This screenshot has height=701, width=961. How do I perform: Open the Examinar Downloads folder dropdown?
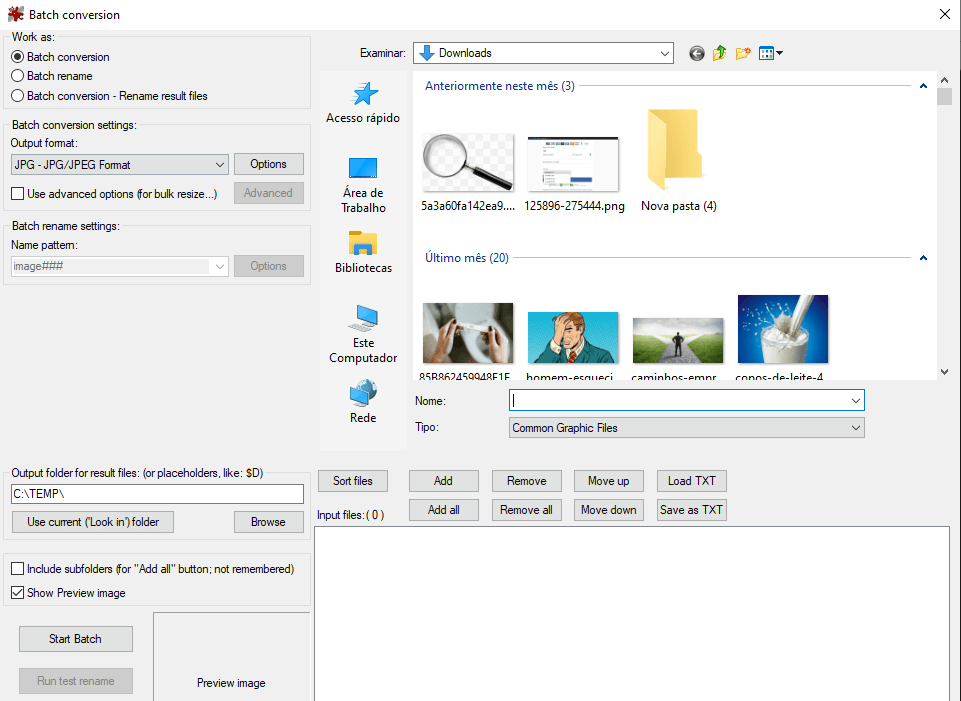click(x=544, y=53)
